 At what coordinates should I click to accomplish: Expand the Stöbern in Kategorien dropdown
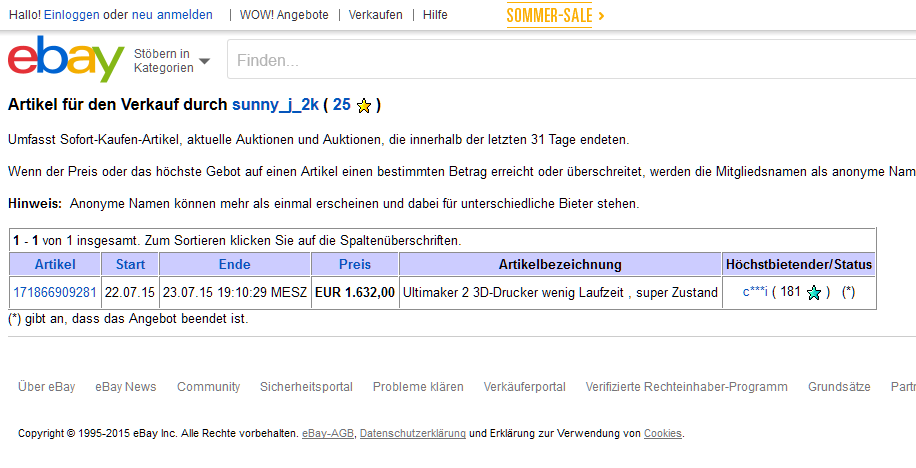[x=171, y=61]
